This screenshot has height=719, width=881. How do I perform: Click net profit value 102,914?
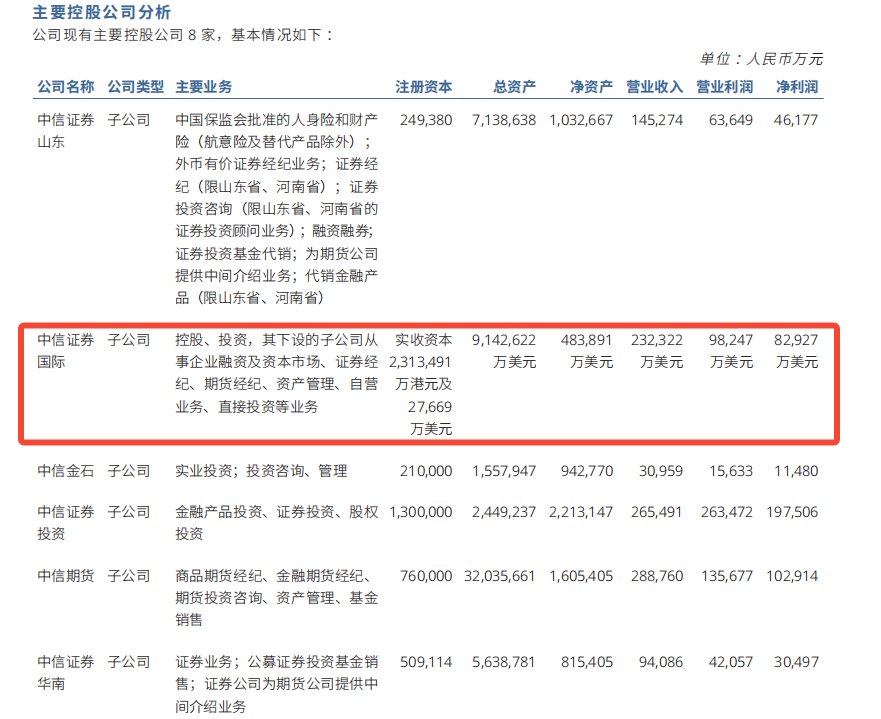(x=792, y=576)
